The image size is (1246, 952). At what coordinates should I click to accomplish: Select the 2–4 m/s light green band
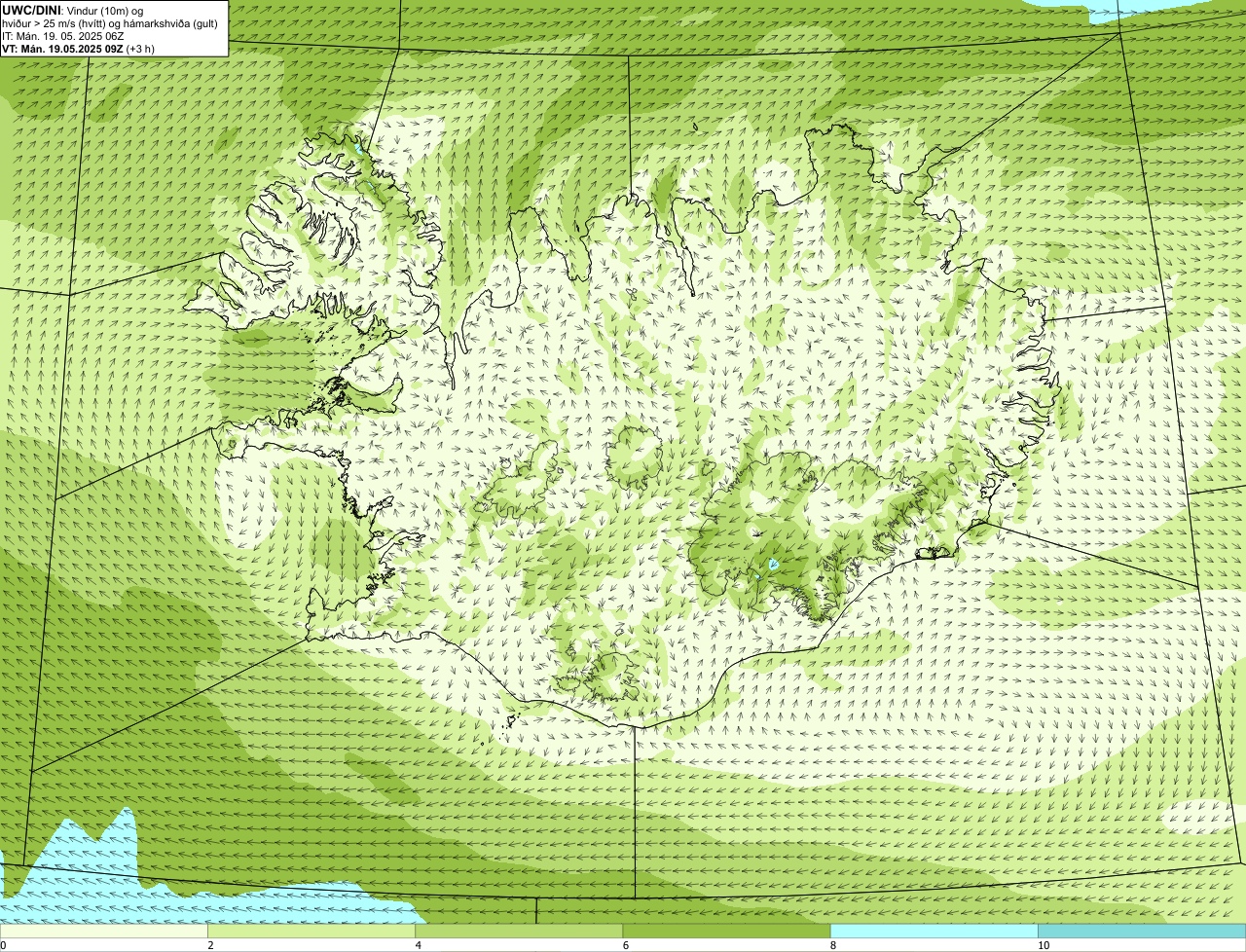pos(311,931)
